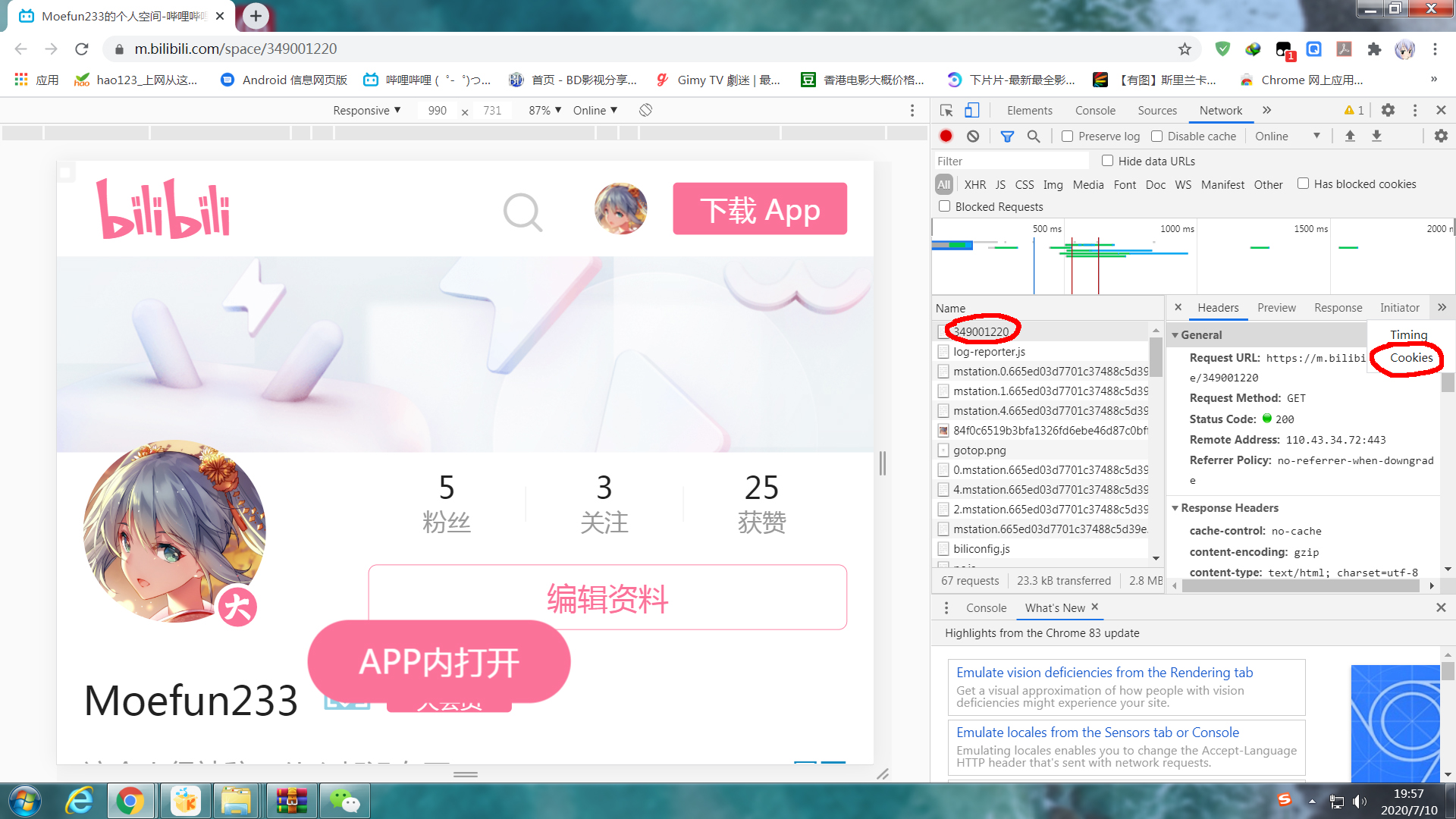Open DevTools settings gear icon
Viewport: 1456px width, 819px height.
click(1388, 111)
